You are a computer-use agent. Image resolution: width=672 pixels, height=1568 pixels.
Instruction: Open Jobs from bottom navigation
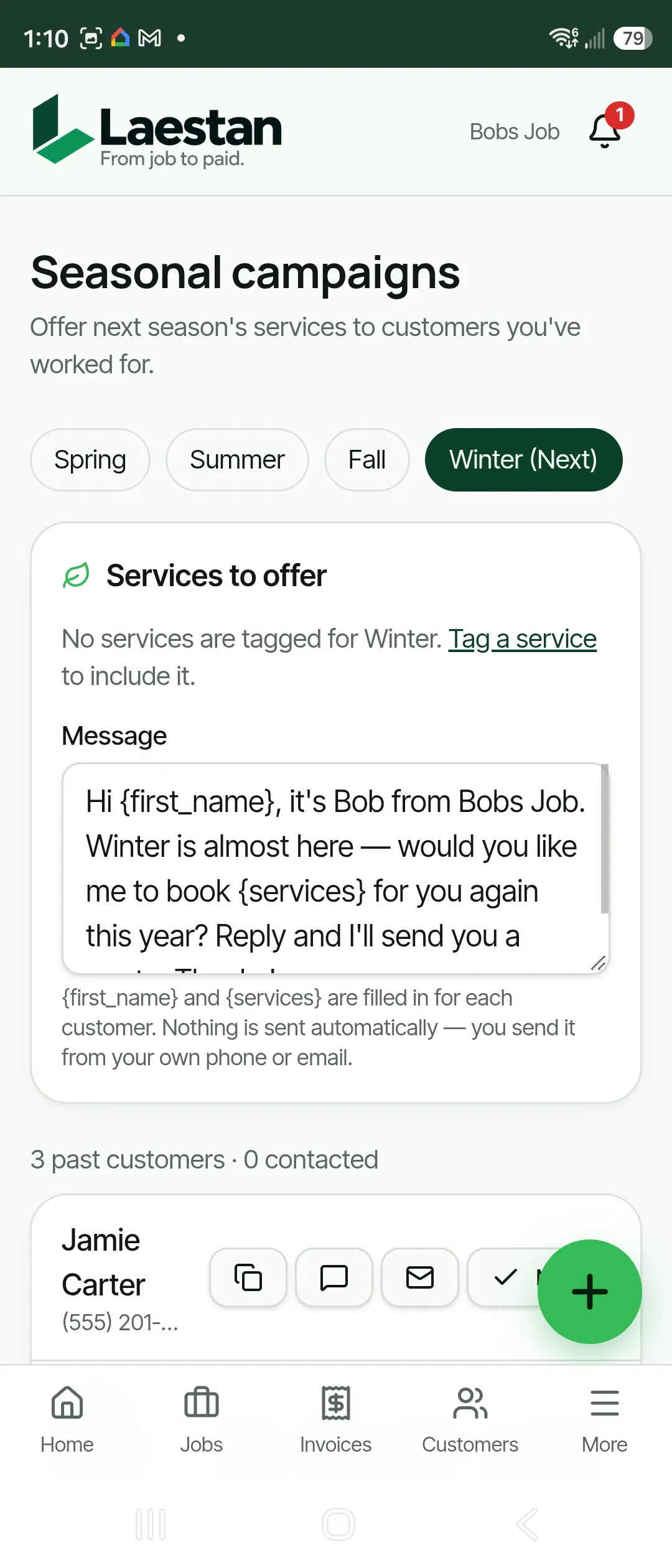click(x=202, y=1420)
